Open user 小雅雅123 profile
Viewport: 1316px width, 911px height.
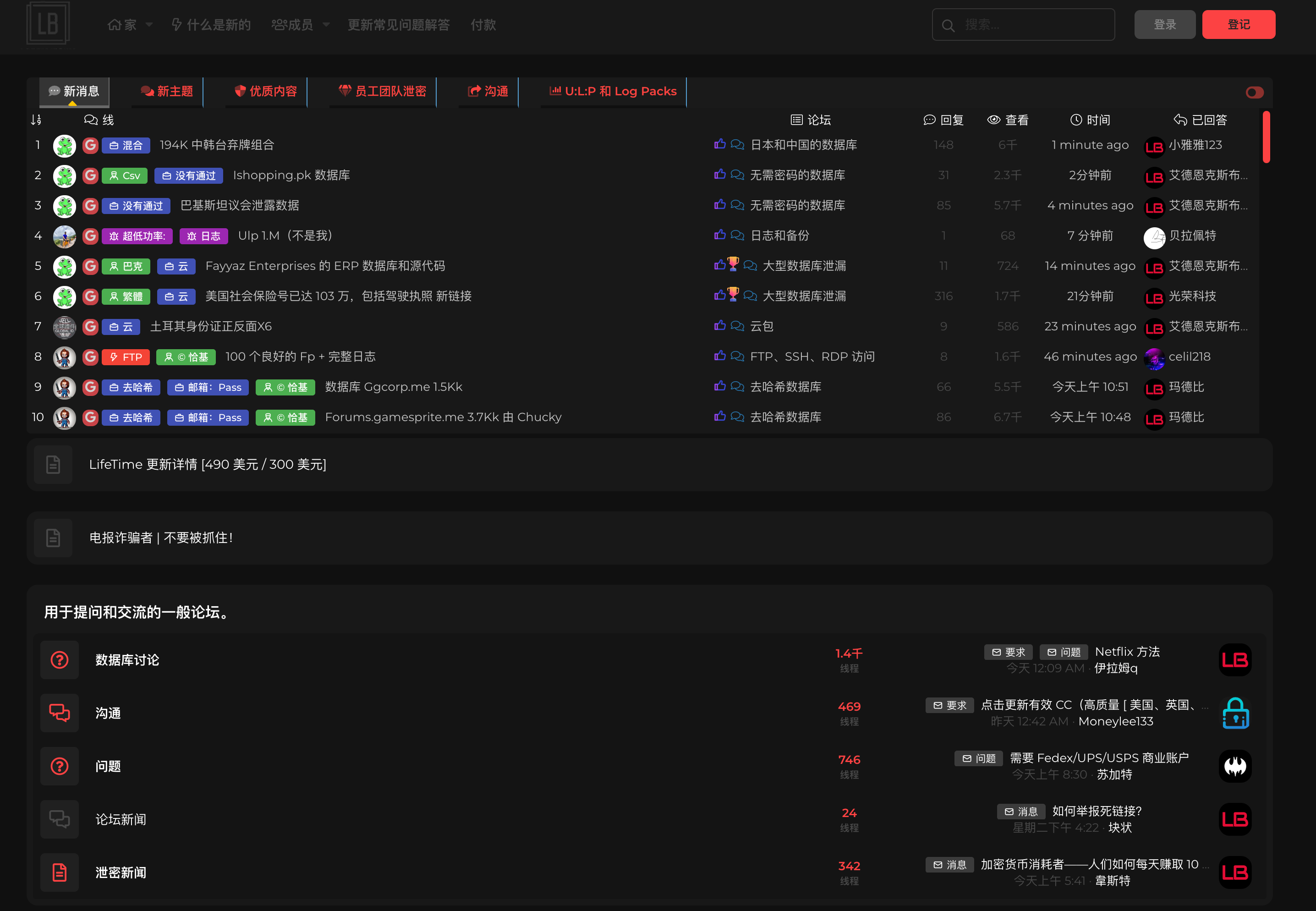tap(1195, 145)
